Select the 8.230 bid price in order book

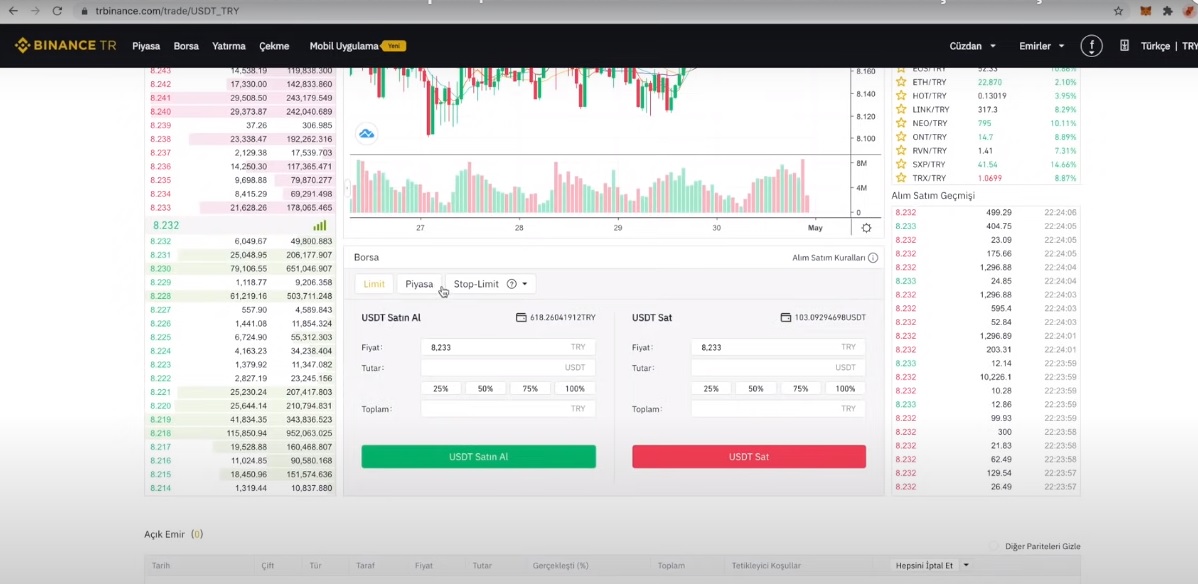tap(160, 269)
